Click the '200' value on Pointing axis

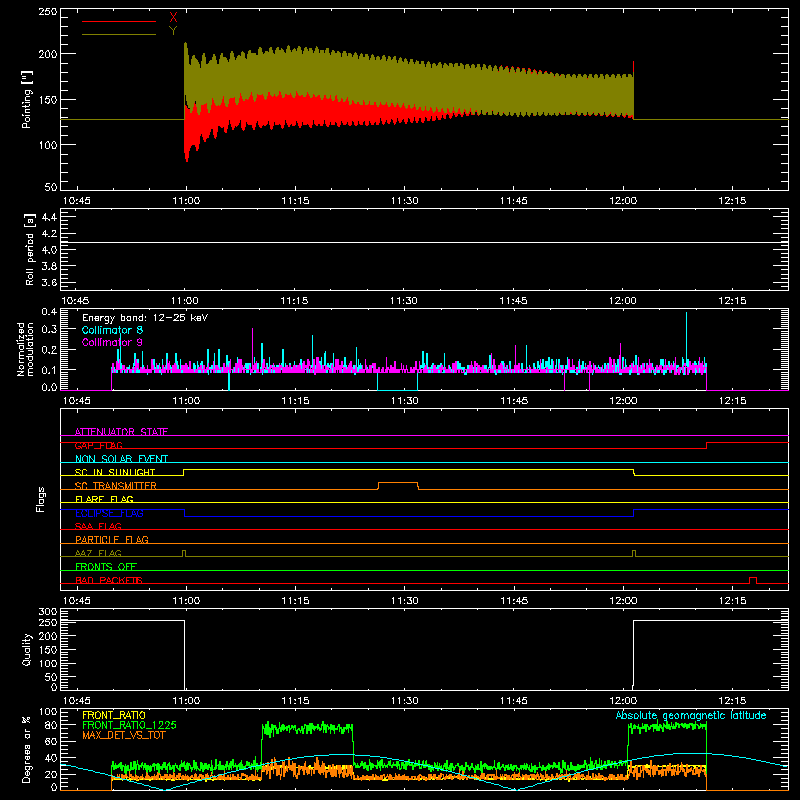pos(48,54)
